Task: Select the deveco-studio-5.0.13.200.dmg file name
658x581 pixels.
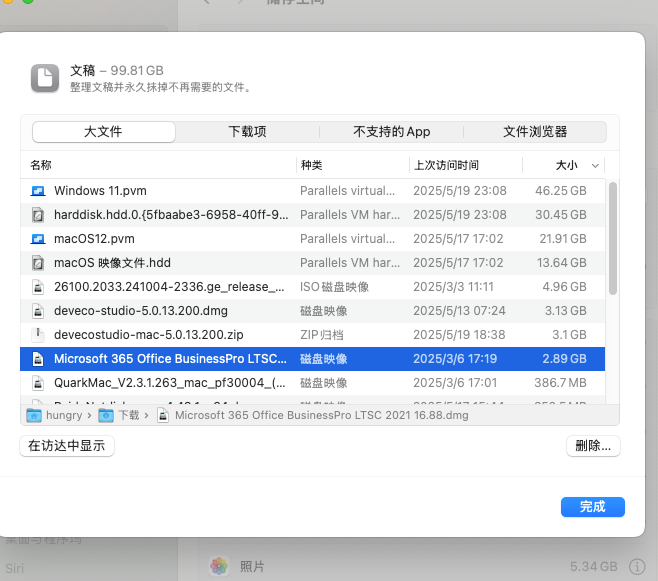Action: (141, 311)
